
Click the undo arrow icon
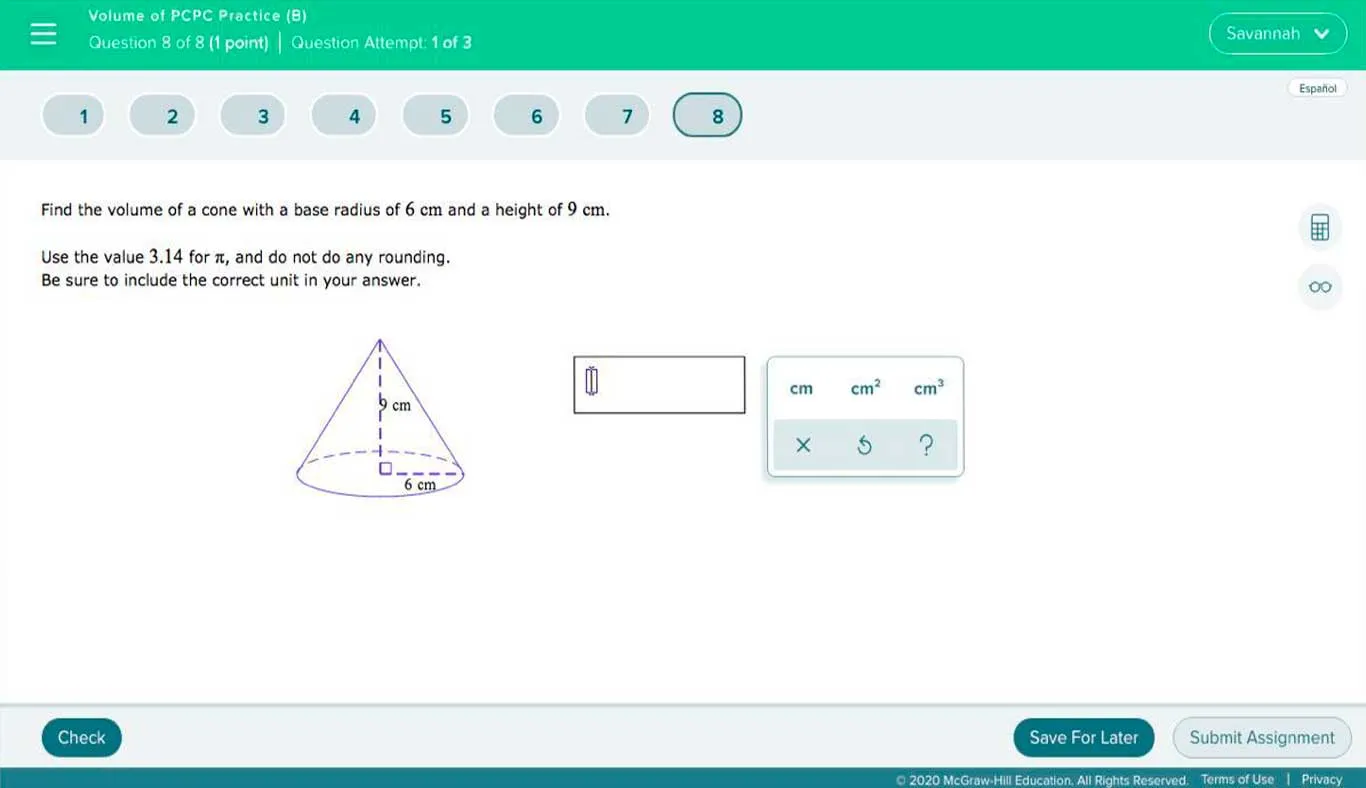pos(864,445)
